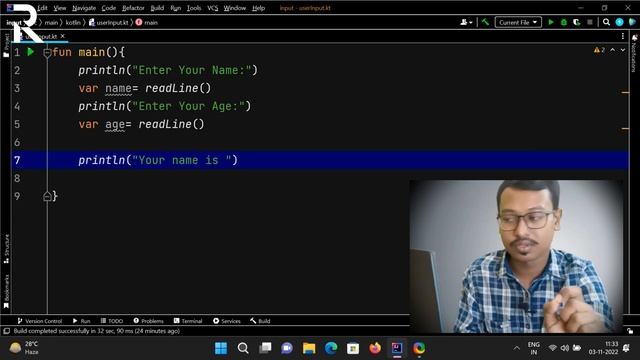Open File Explorer from taskbar
Viewport: 640px width, 360px height.
309,348
